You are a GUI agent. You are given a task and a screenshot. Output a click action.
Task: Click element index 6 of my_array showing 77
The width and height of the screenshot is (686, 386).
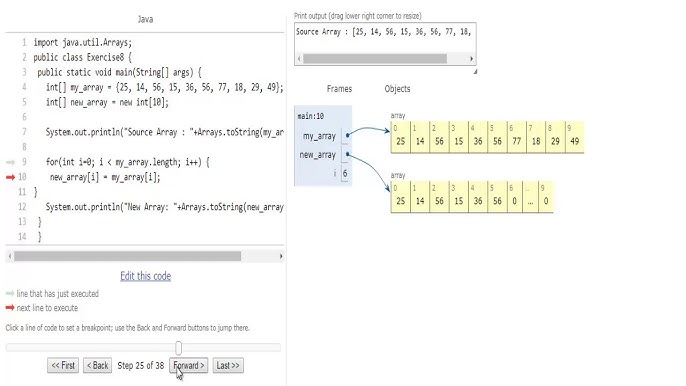point(516,137)
